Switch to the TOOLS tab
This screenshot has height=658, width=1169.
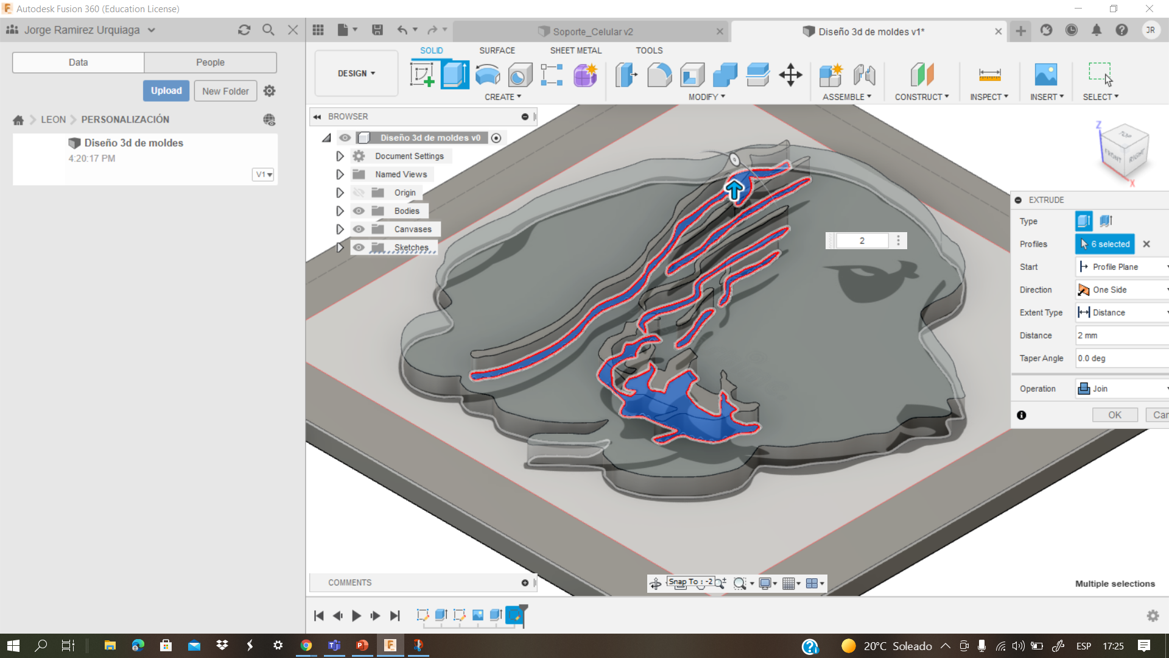click(x=649, y=51)
